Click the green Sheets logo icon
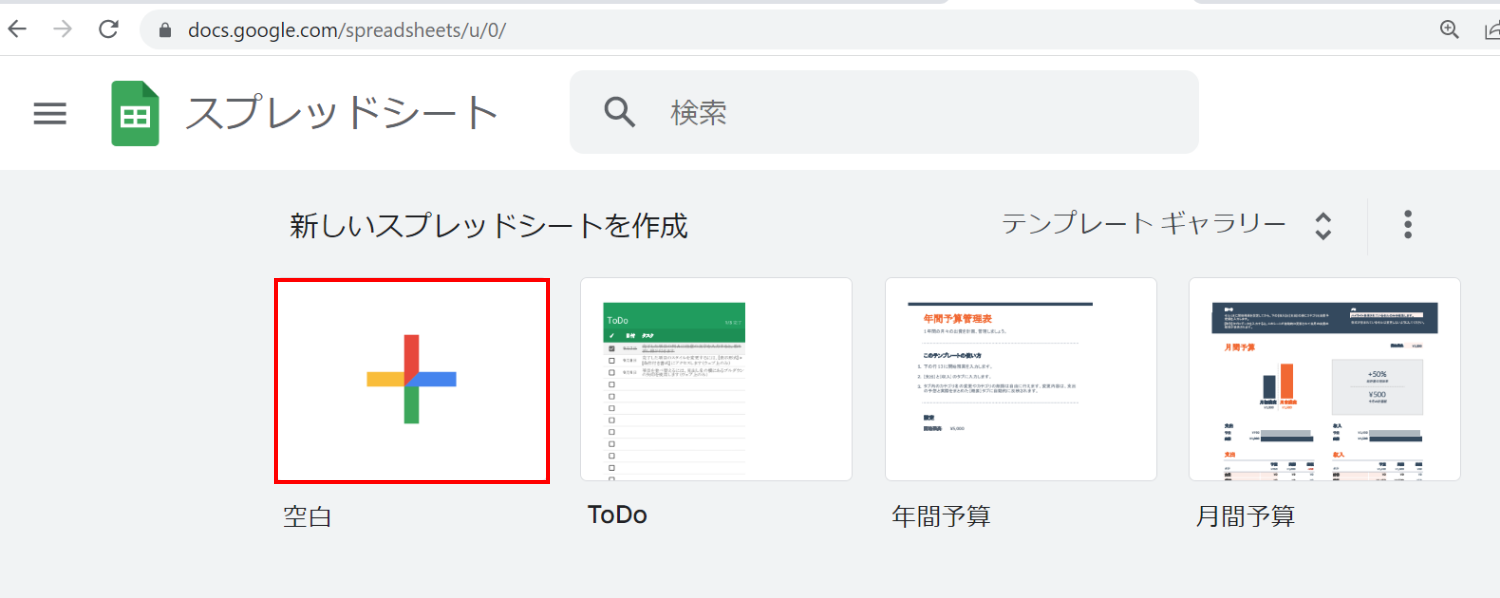1500x598 pixels. [x=135, y=113]
